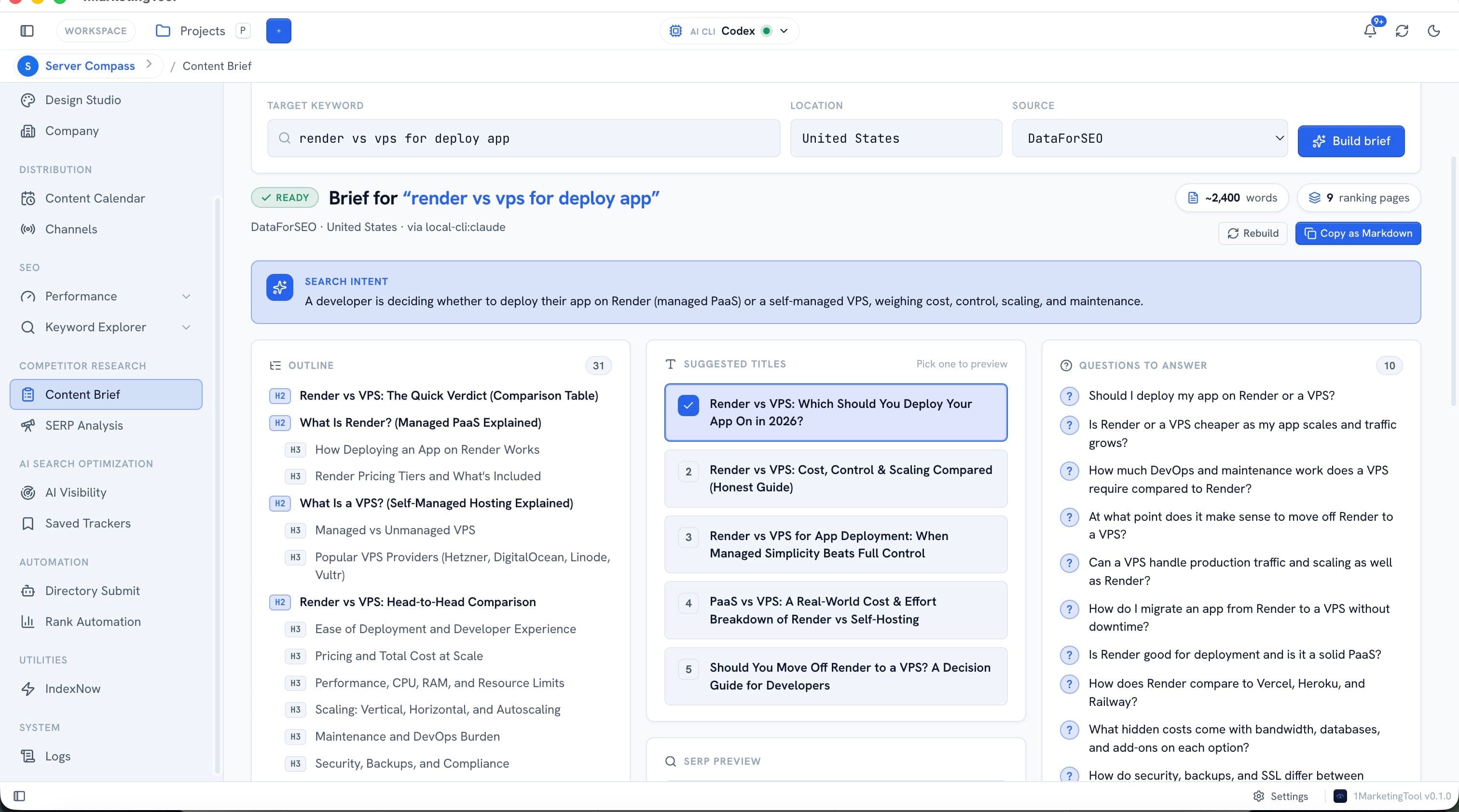The width and height of the screenshot is (1459, 812).
Task: Click the Suggested Titles text icon
Action: [671, 364]
